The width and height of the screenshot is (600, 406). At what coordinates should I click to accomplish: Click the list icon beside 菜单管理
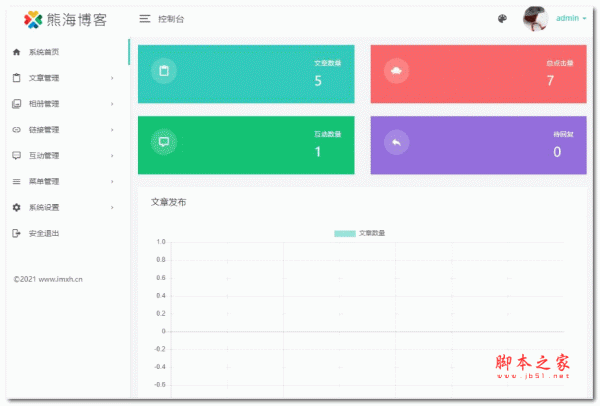(x=16, y=181)
